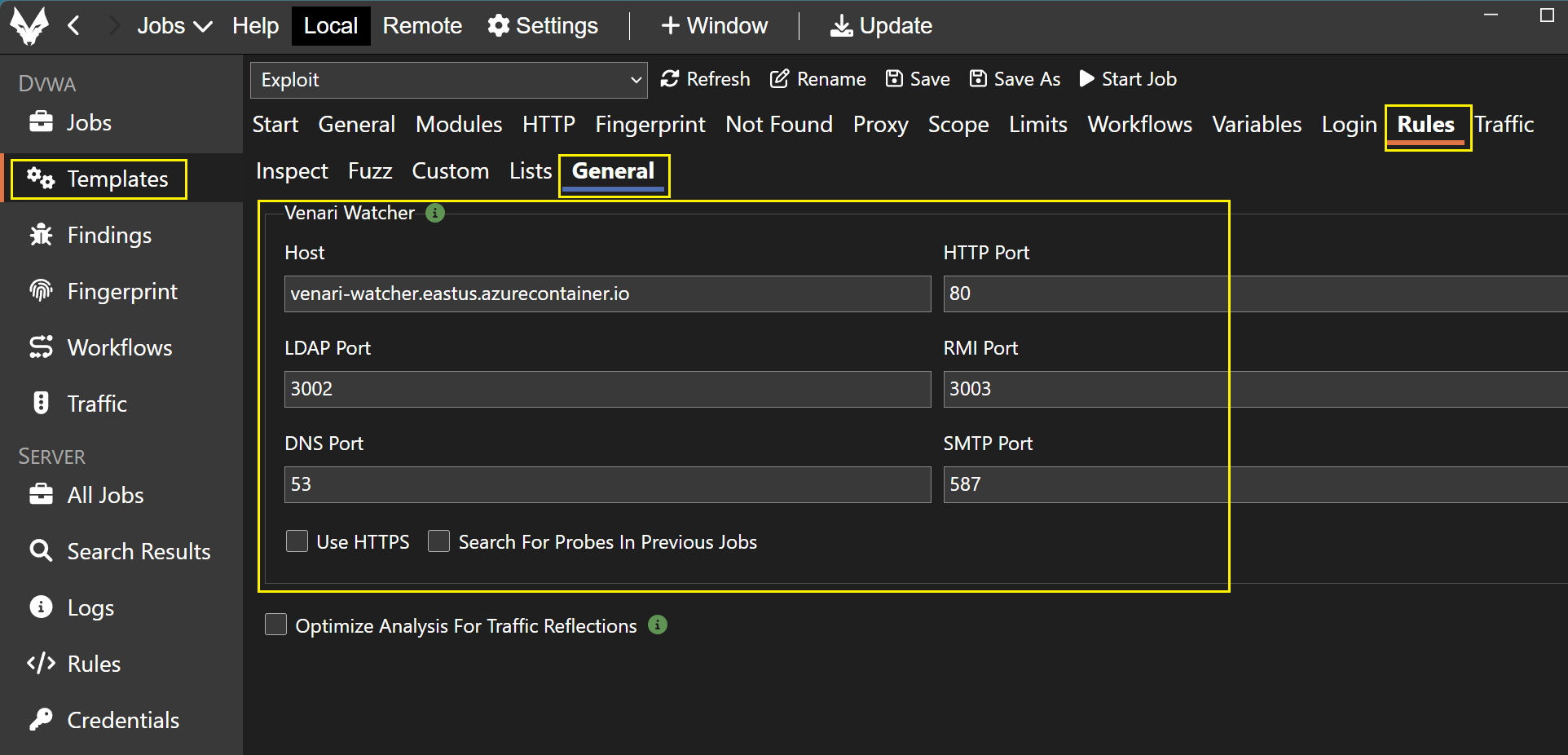Open Jobs briefcase in DVWA sidebar
This screenshot has height=755, width=1568.
pyautogui.click(x=41, y=121)
